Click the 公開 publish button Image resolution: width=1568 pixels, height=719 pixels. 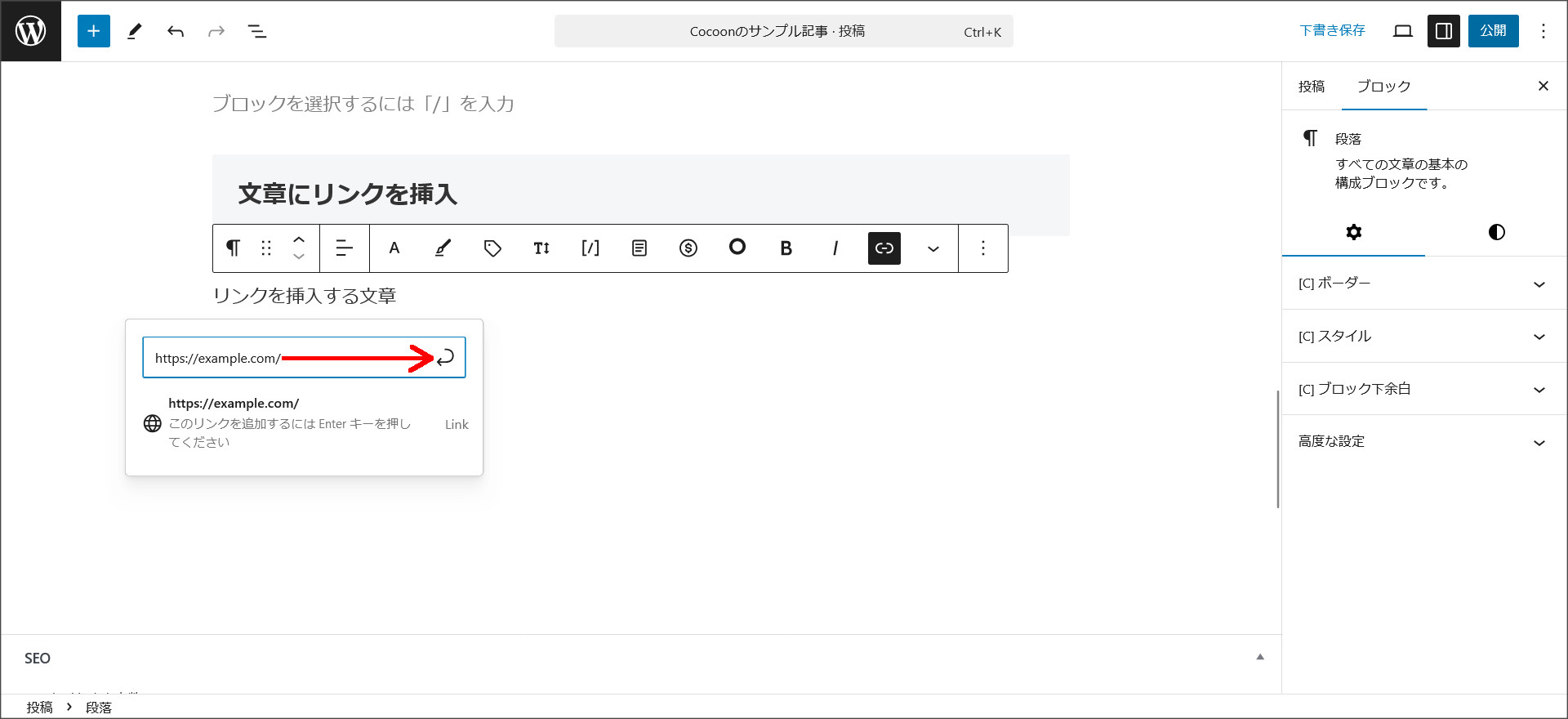click(1493, 31)
